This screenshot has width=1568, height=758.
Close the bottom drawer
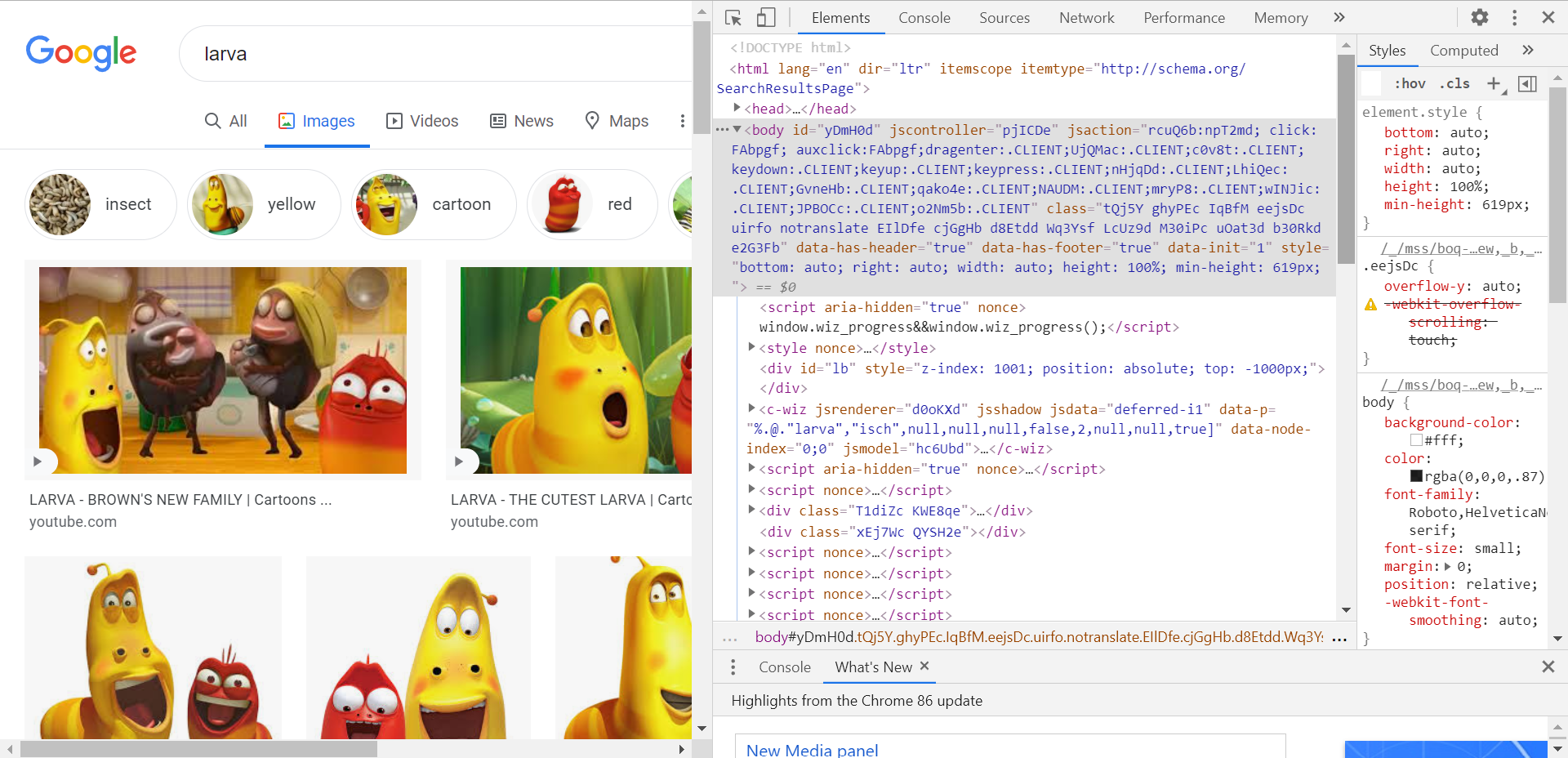pos(1548,667)
